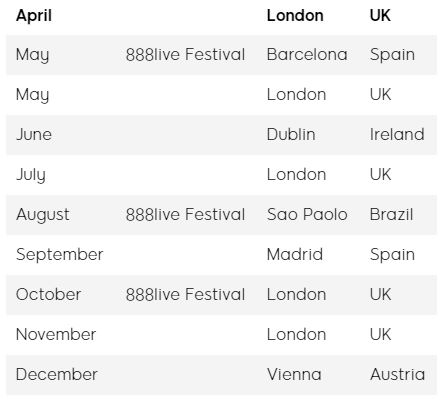Click 888live Festival in the August row
This screenshot has height=400, width=444.
185,215
